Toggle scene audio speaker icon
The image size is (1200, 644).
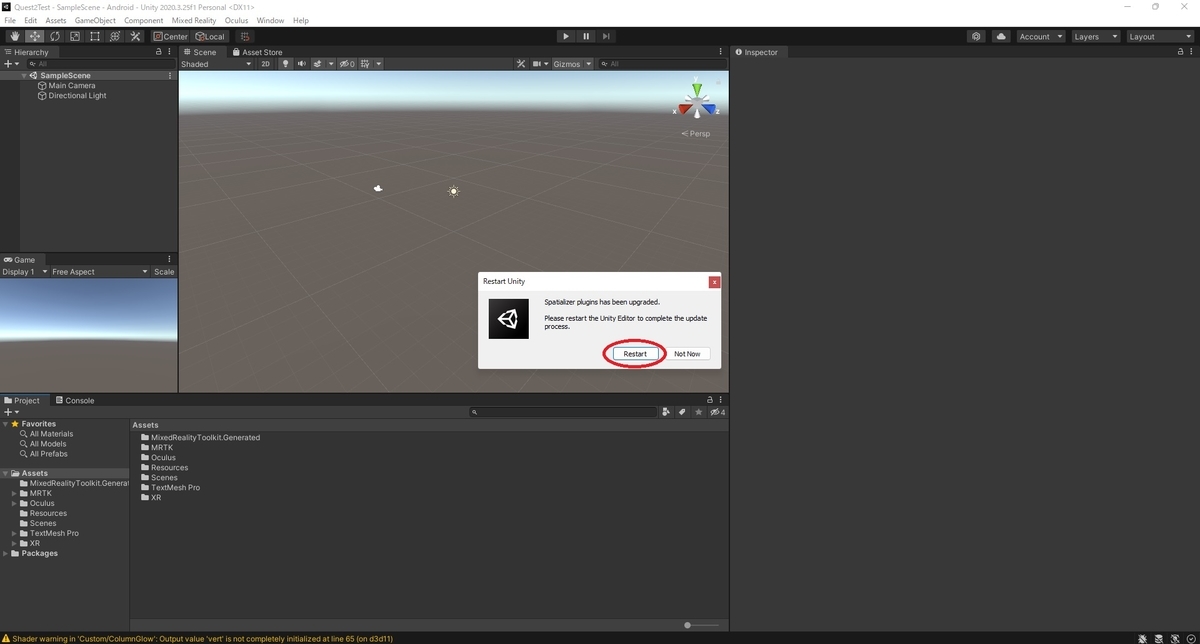[x=301, y=64]
